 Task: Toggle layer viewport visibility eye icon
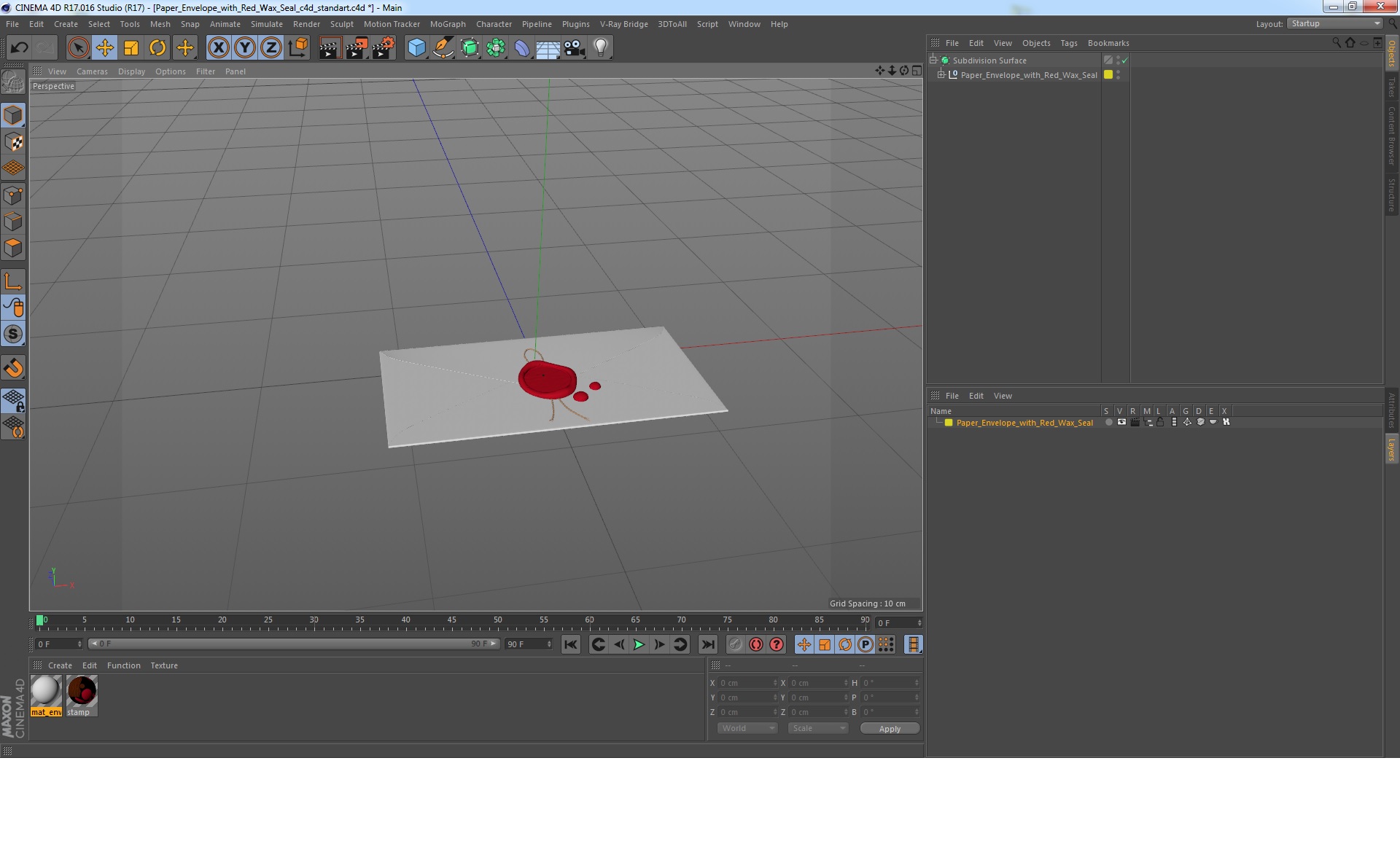click(1121, 422)
